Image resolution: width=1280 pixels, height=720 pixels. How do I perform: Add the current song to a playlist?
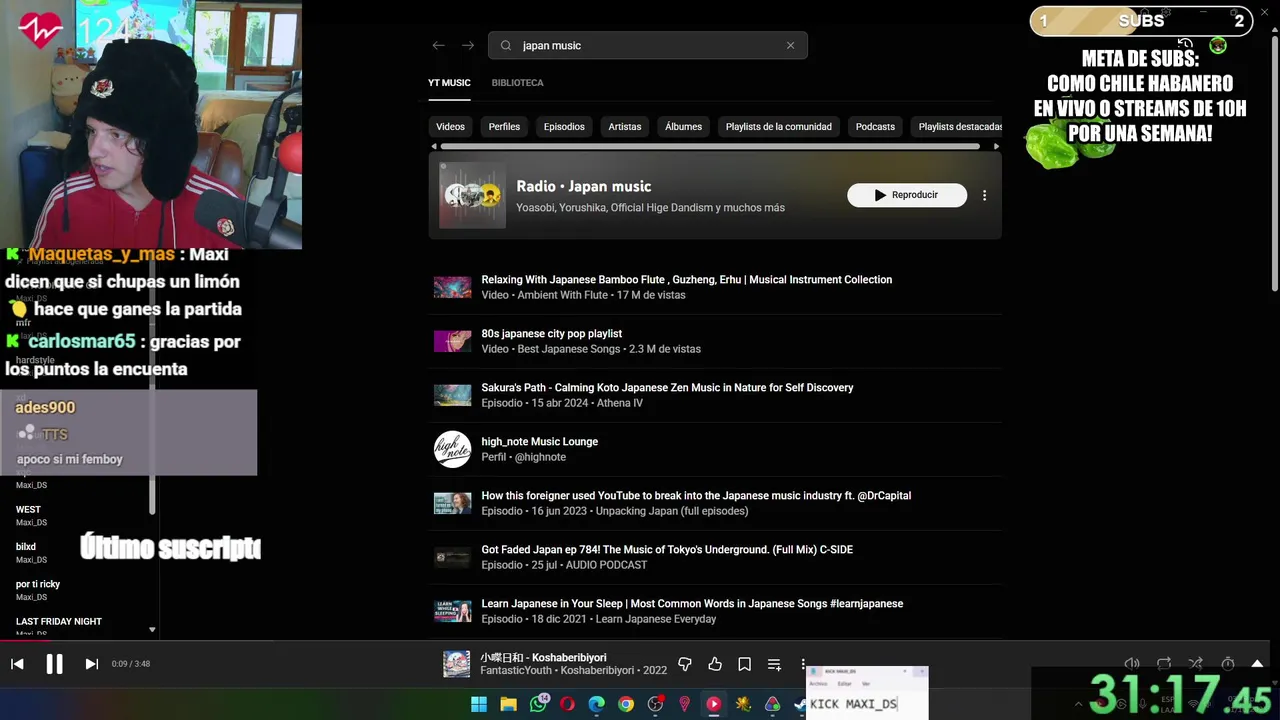(x=774, y=664)
